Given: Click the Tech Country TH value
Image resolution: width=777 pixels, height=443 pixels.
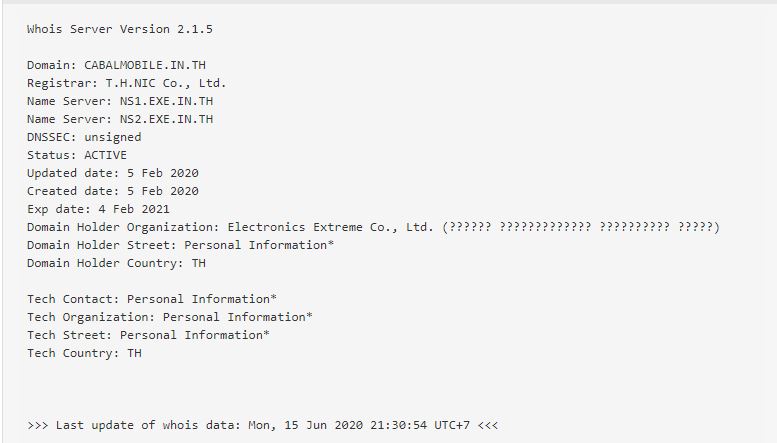Looking at the screenshot, I should coord(134,353).
